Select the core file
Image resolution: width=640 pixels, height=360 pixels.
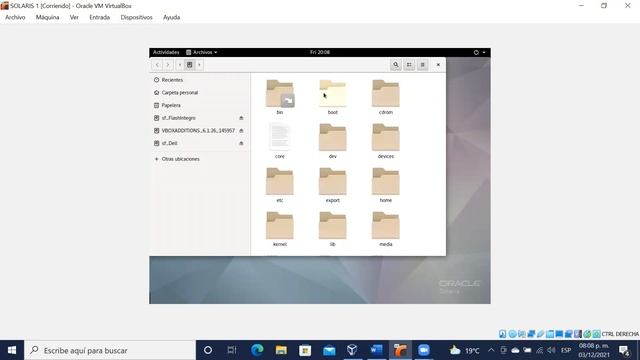[x=280, y=141]
